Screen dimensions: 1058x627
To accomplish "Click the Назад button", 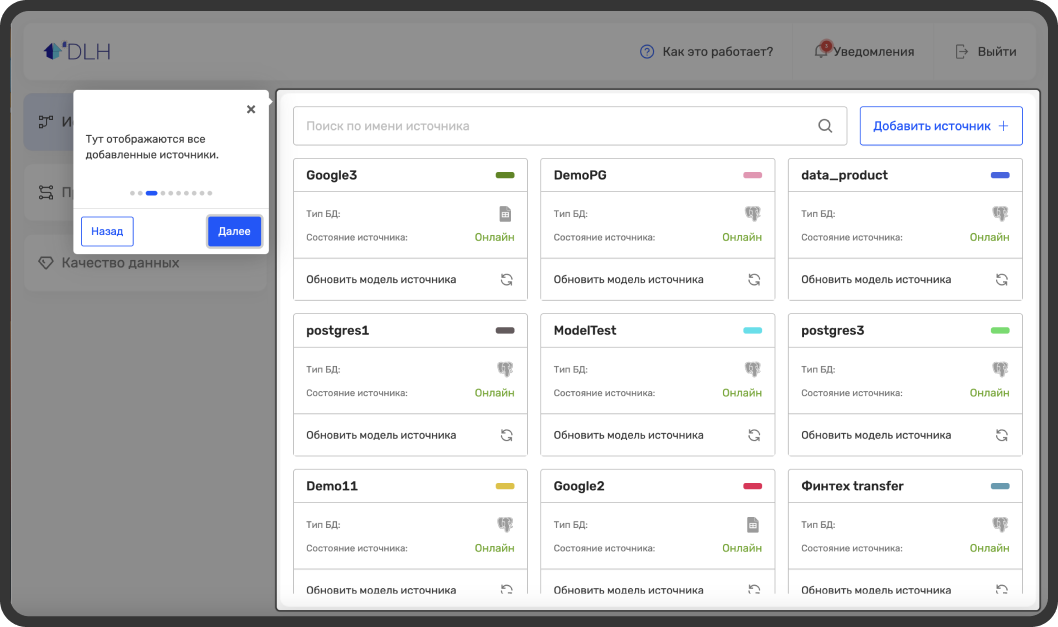I will [107, 231].
